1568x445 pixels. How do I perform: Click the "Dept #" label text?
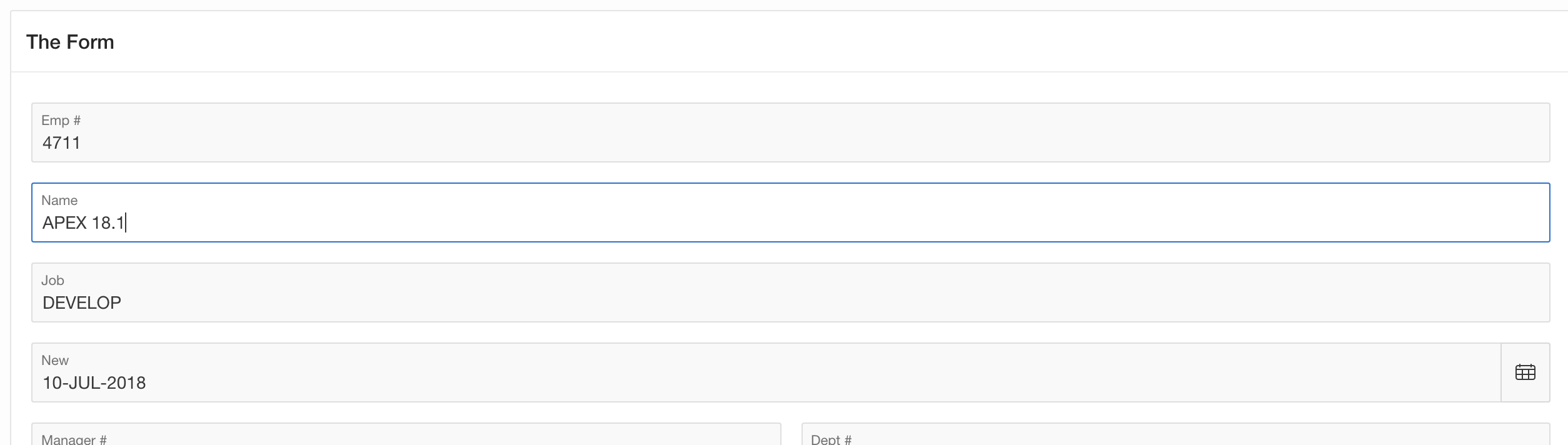tap(831, 439)
